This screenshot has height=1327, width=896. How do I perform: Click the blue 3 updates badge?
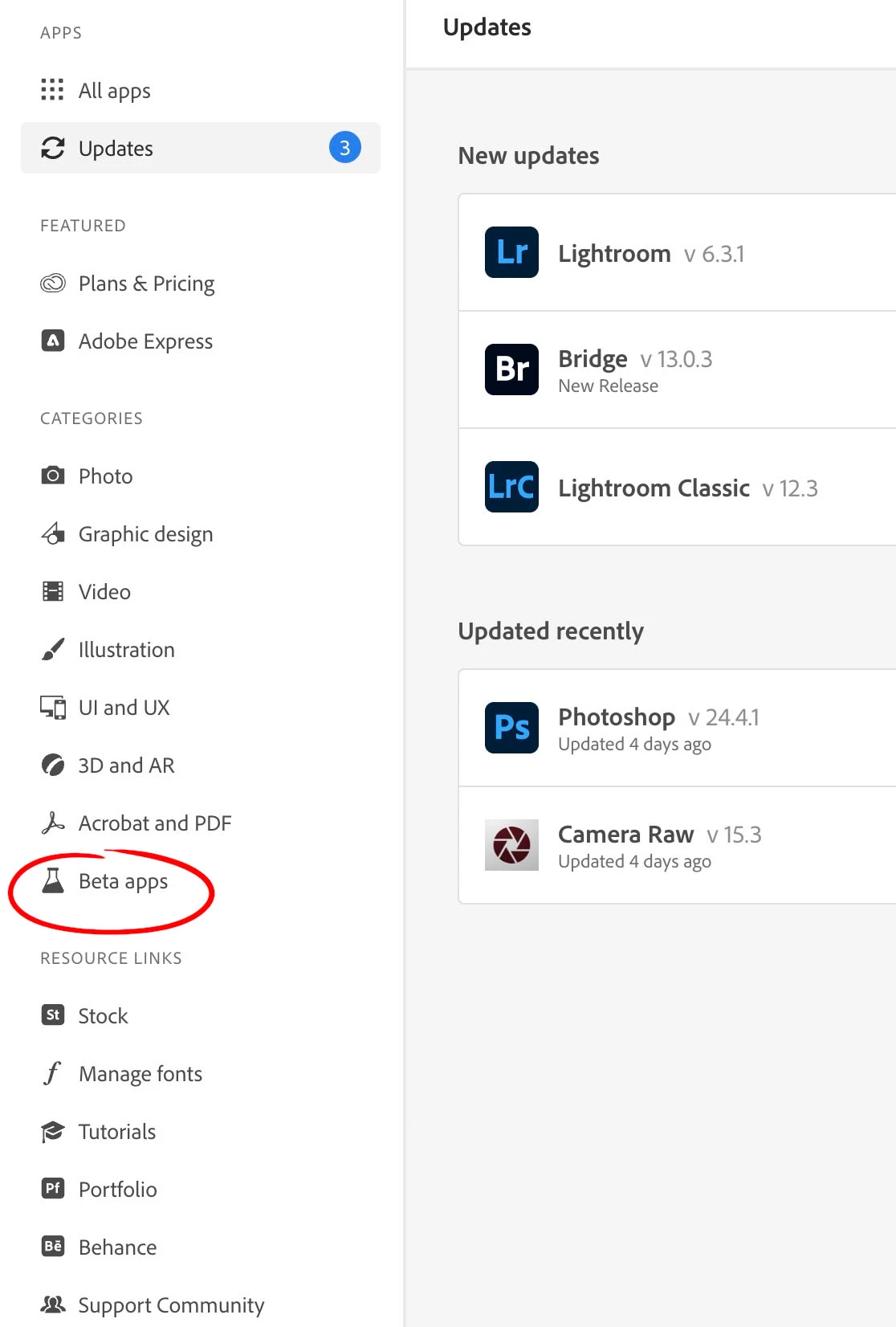(x=345, y=148)
